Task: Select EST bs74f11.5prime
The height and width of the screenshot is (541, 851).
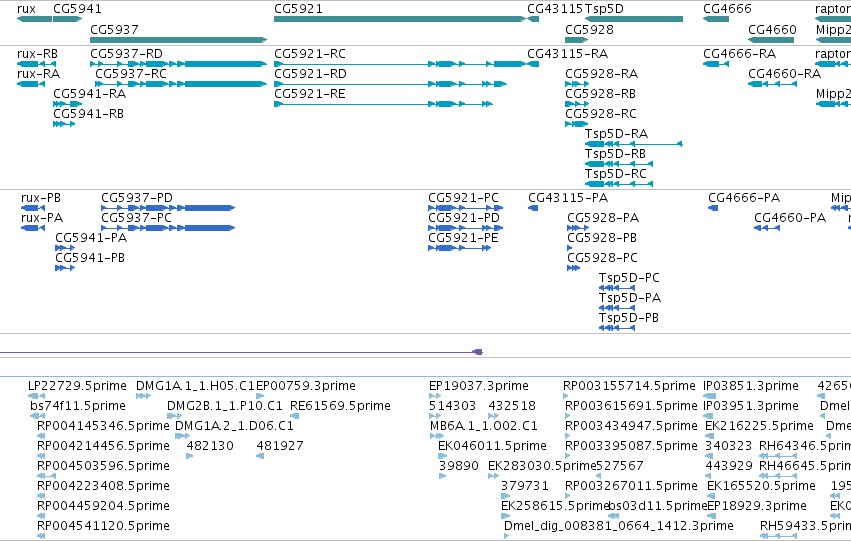Action: (38, 416)
